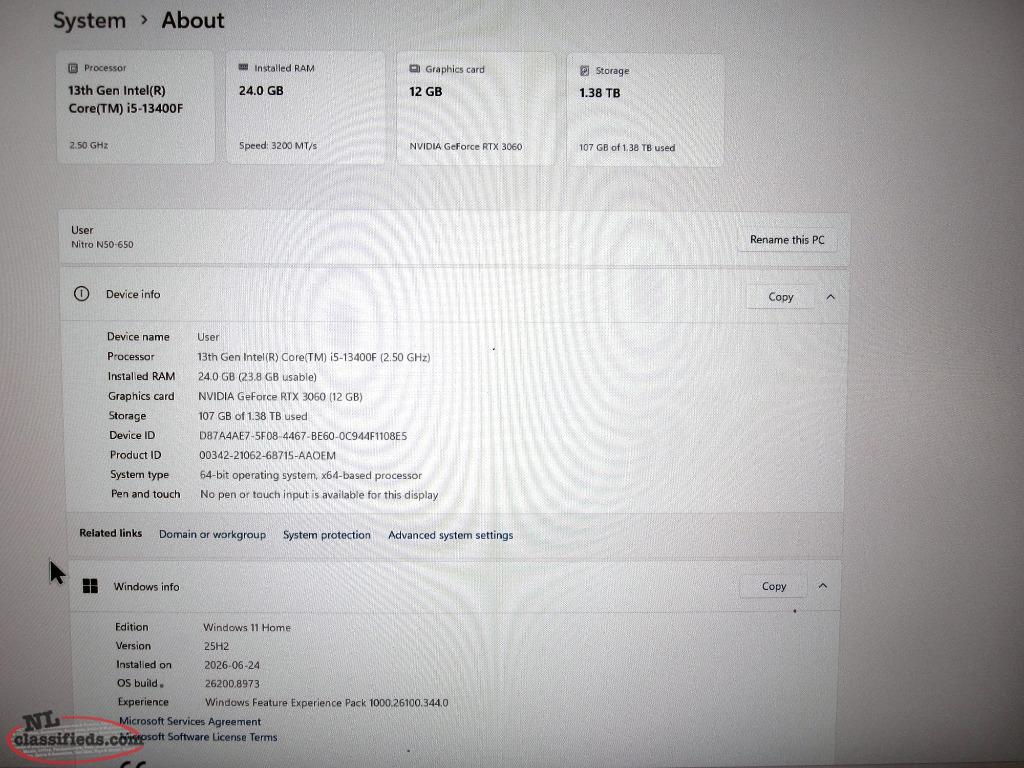Image resolution: width=1024 pixels, height=768 pixels.
Task: Open System protection link
Action: (x=327, y=535)
